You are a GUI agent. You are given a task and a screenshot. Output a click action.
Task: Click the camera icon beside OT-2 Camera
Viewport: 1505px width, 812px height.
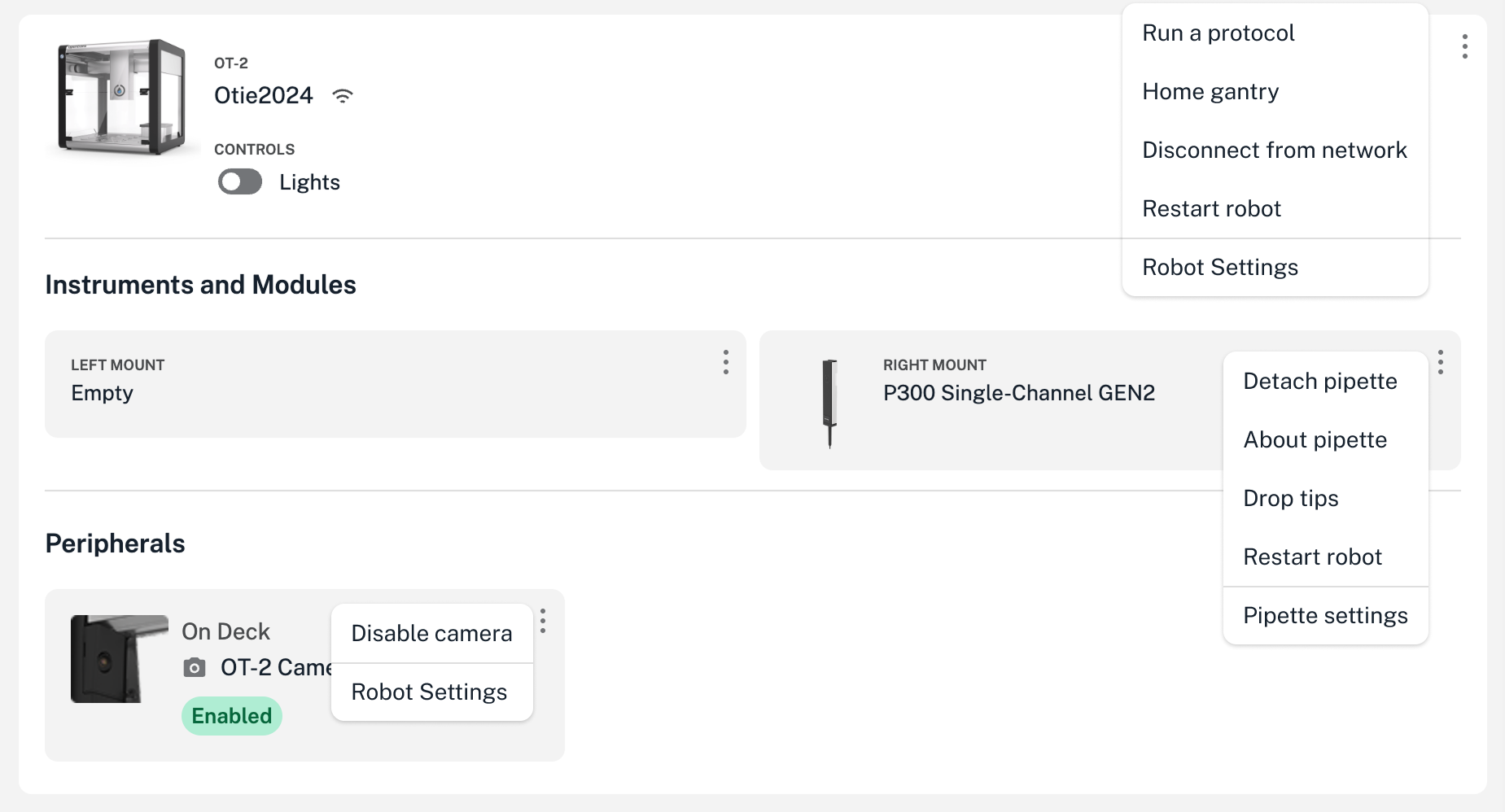coord(194,667)
